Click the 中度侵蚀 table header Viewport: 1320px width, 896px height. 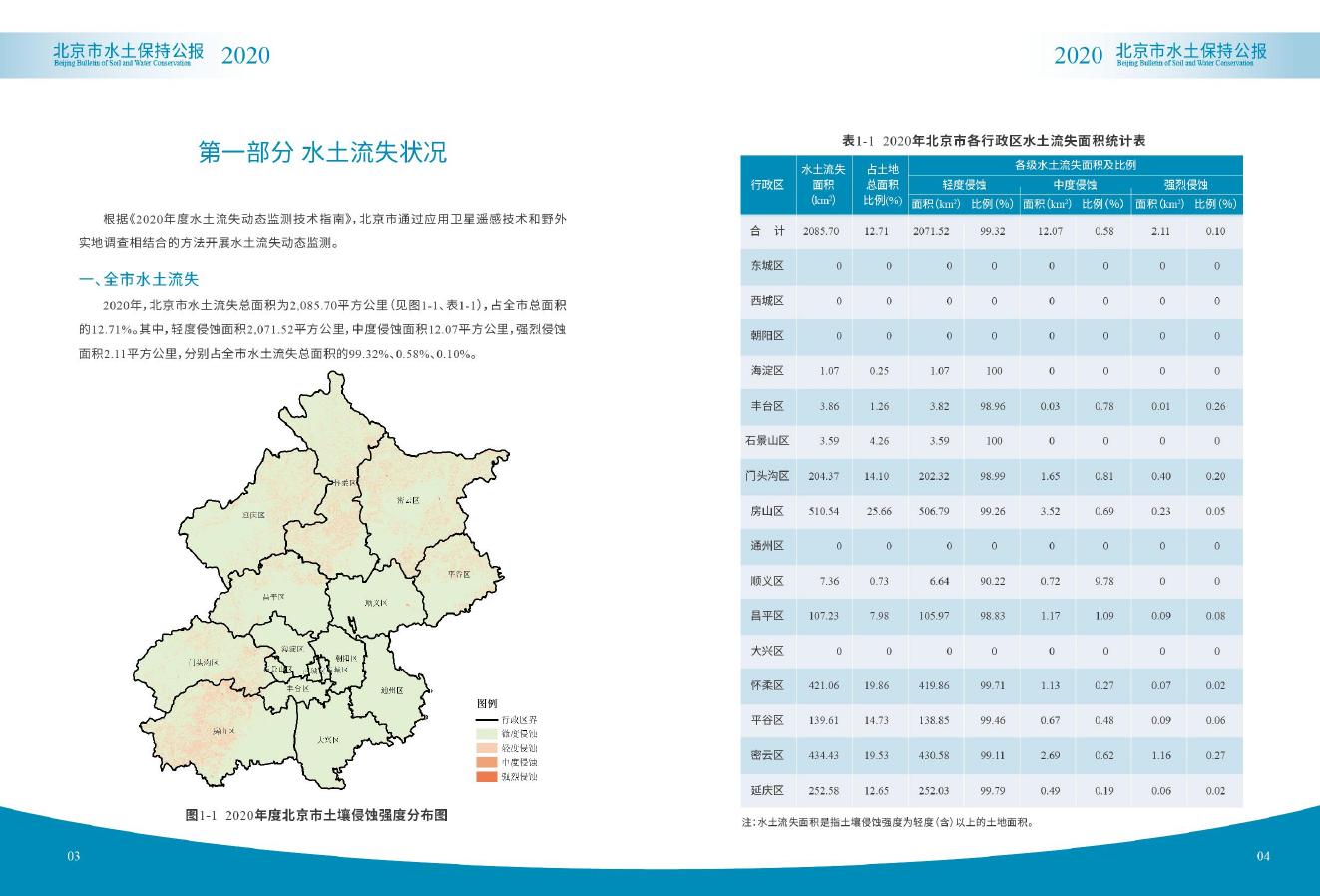pyautogui.click(x=1075, y=185)
